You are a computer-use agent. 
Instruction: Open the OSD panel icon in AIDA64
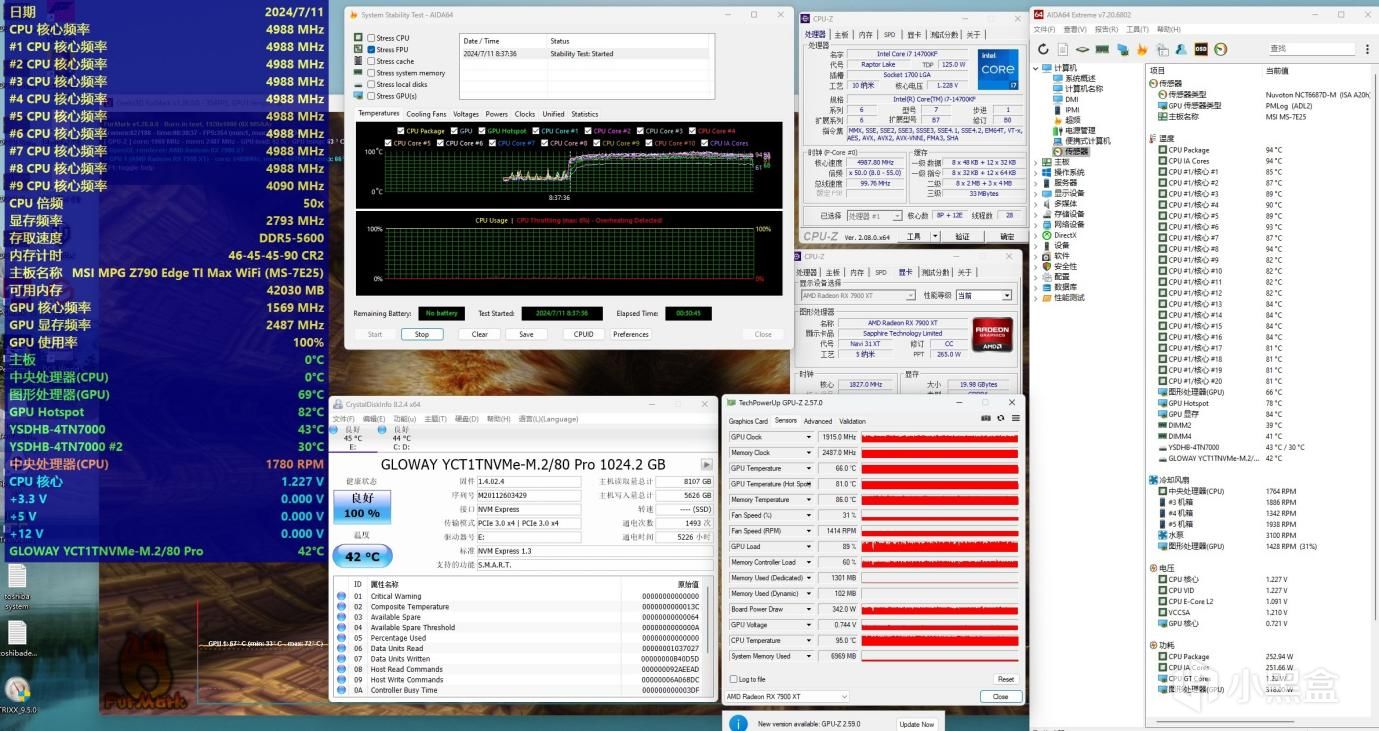pyautogui.click(x=1200, y=49)
